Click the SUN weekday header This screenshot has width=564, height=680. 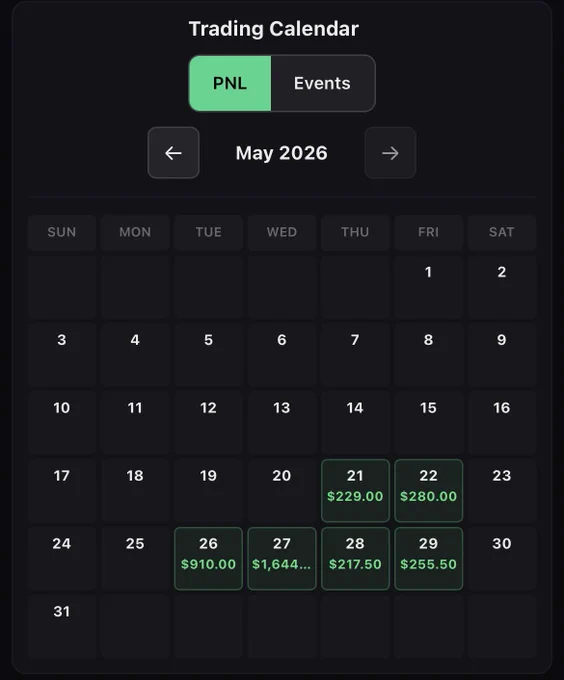click(62, 232)
